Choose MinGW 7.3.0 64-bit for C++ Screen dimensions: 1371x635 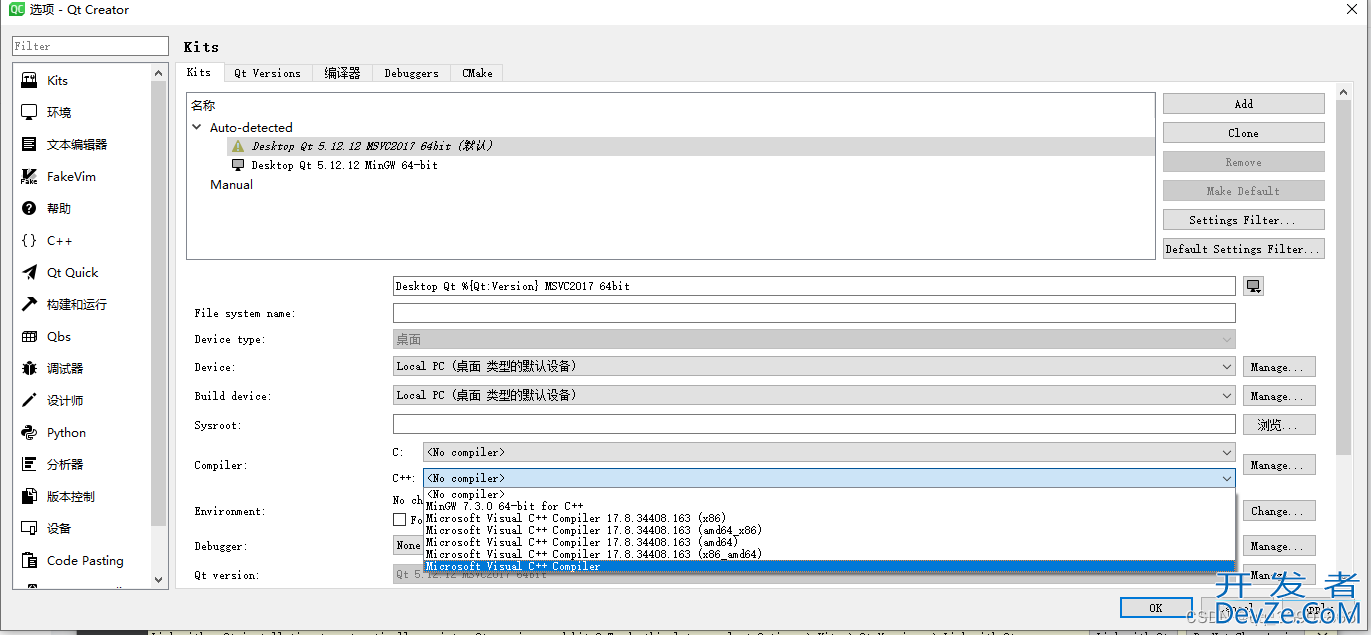[x=505, y=506]
